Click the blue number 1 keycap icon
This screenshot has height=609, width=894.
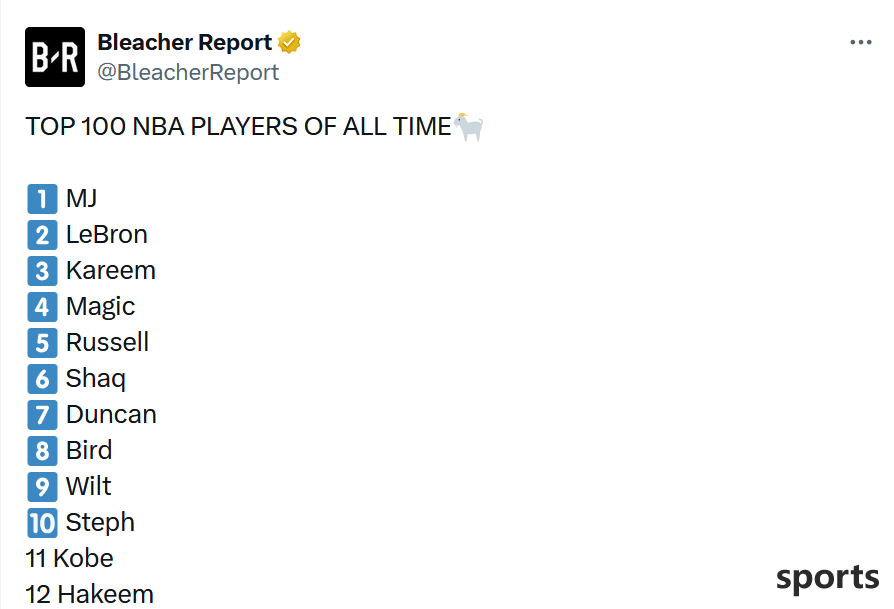point(42,199)
